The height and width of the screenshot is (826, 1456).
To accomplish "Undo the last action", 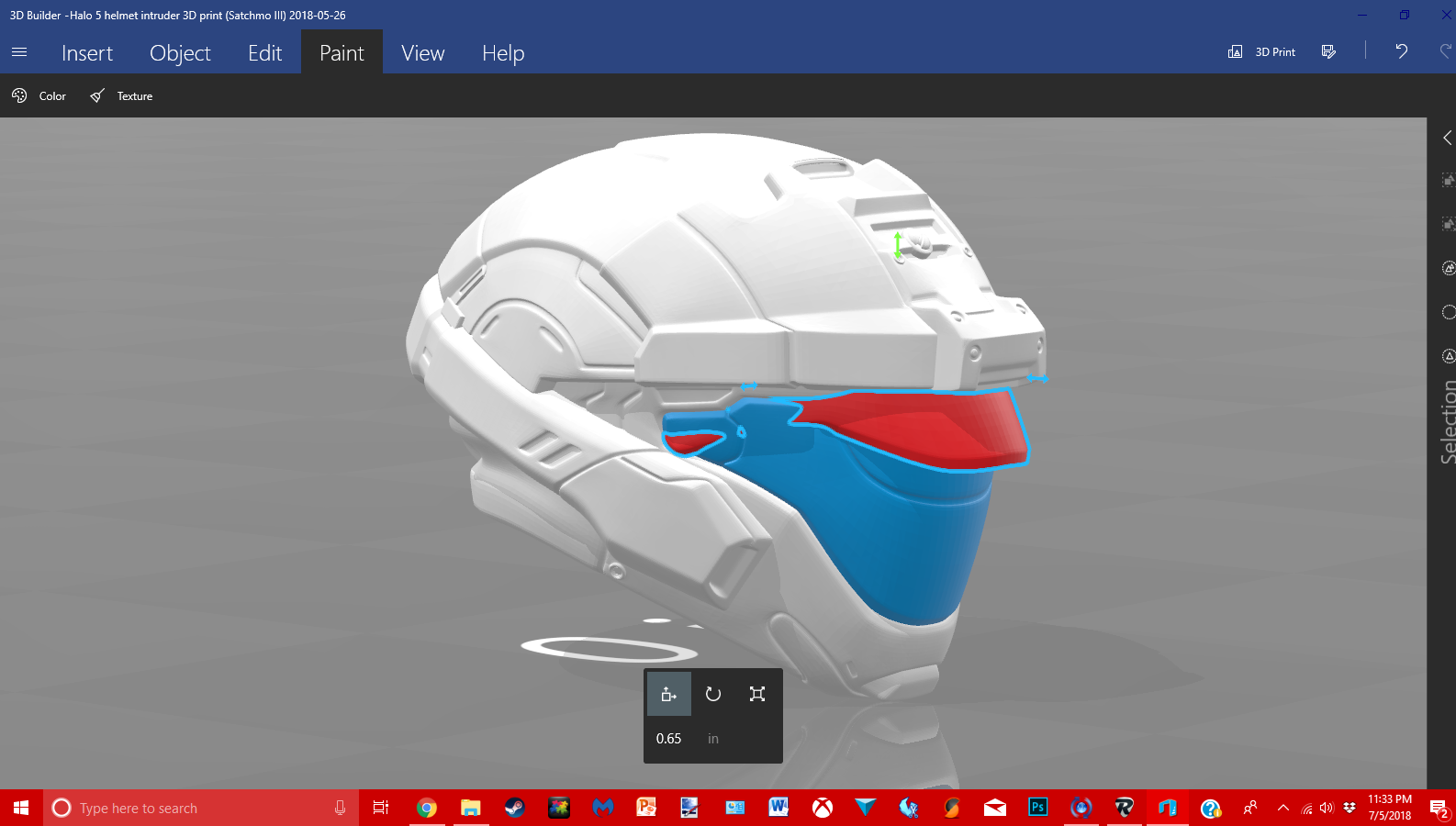I will tap(1401, 51).
